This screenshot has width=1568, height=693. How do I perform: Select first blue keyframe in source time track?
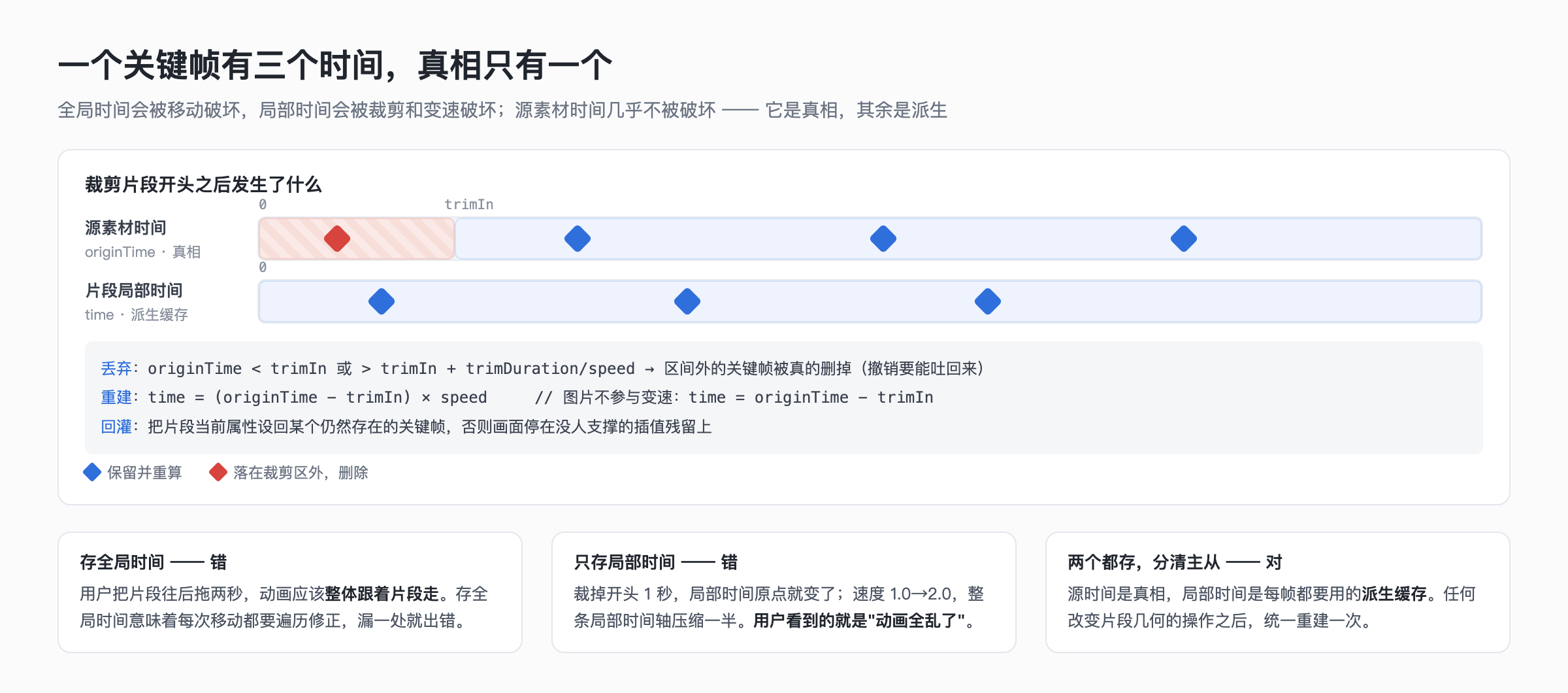click(578, 239)
